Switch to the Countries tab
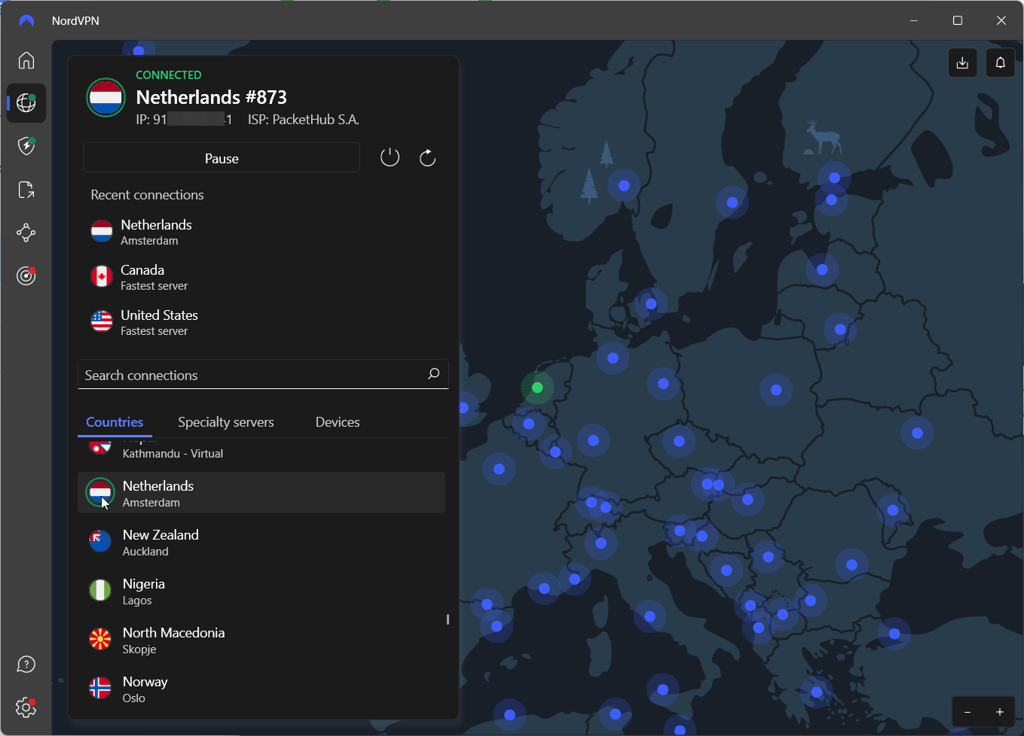The image size is (1024, 736). coord(114,422)
